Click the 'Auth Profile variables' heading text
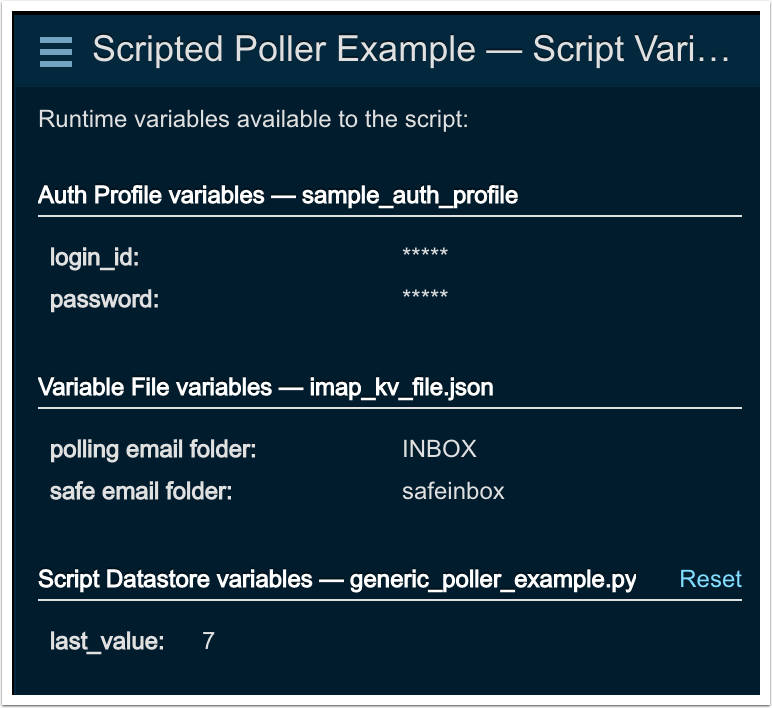 coord(150,195)
